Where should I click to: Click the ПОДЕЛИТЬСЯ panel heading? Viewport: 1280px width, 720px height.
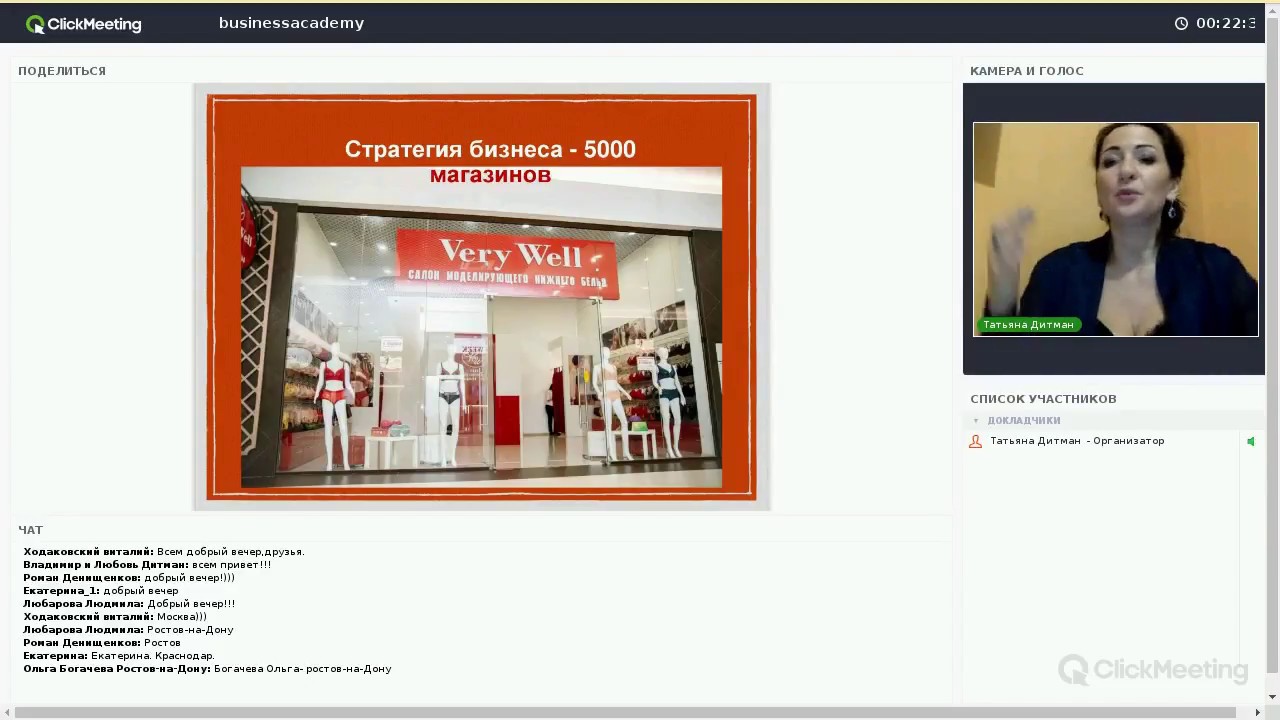[x=62, y=71]
